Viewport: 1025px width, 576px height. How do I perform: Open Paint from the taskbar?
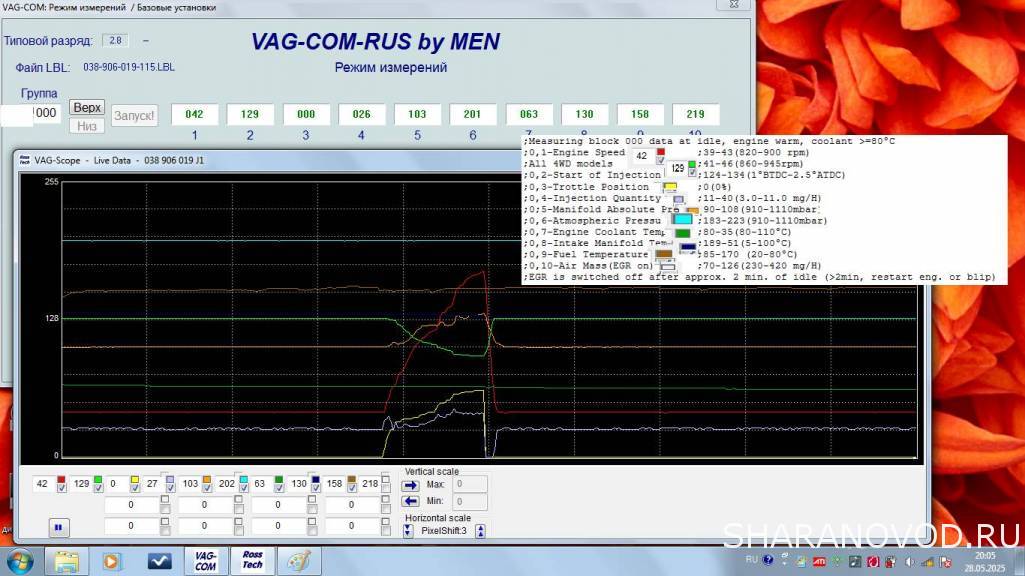298,561
